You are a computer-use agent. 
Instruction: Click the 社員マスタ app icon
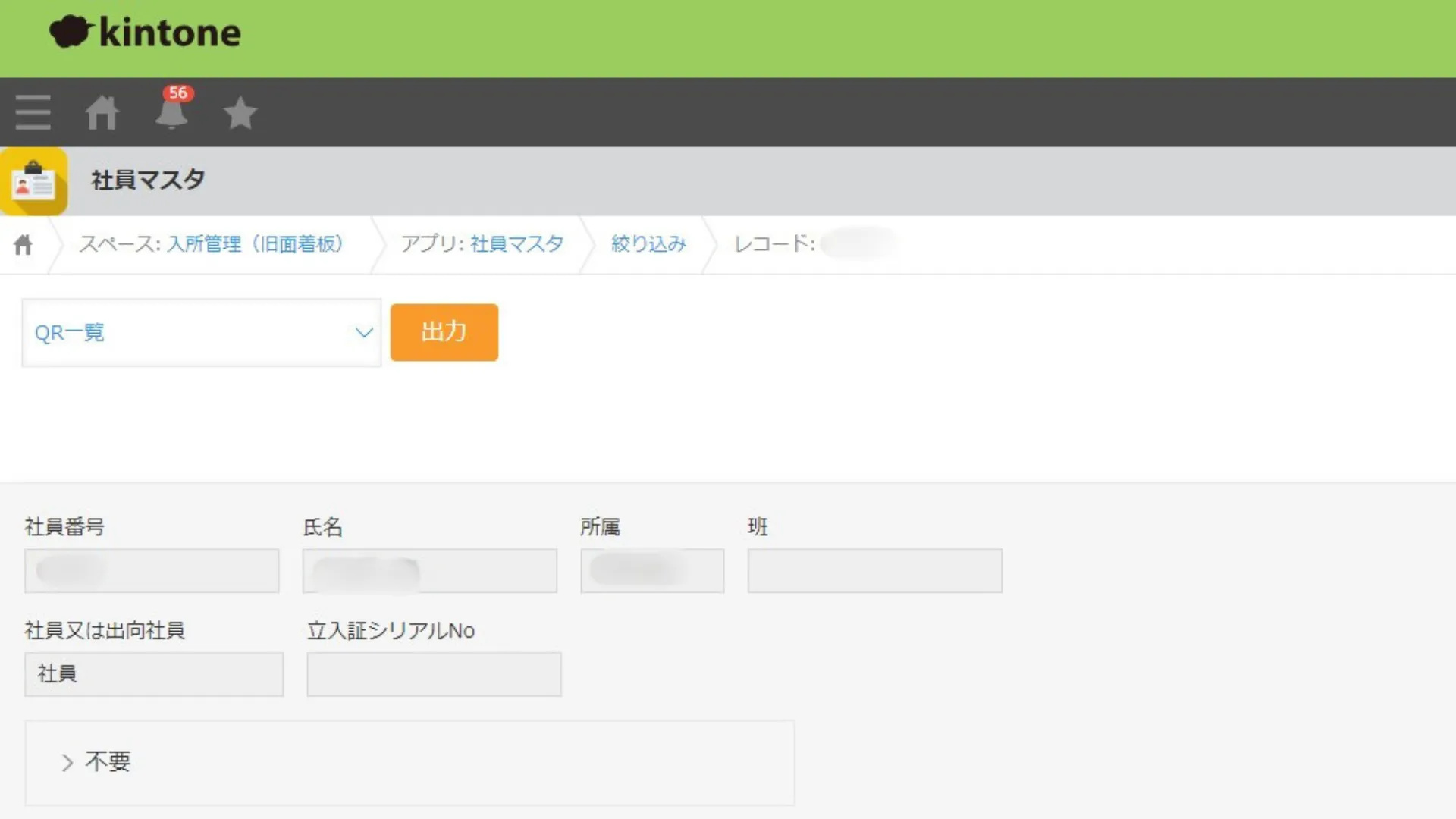(34, 182)
